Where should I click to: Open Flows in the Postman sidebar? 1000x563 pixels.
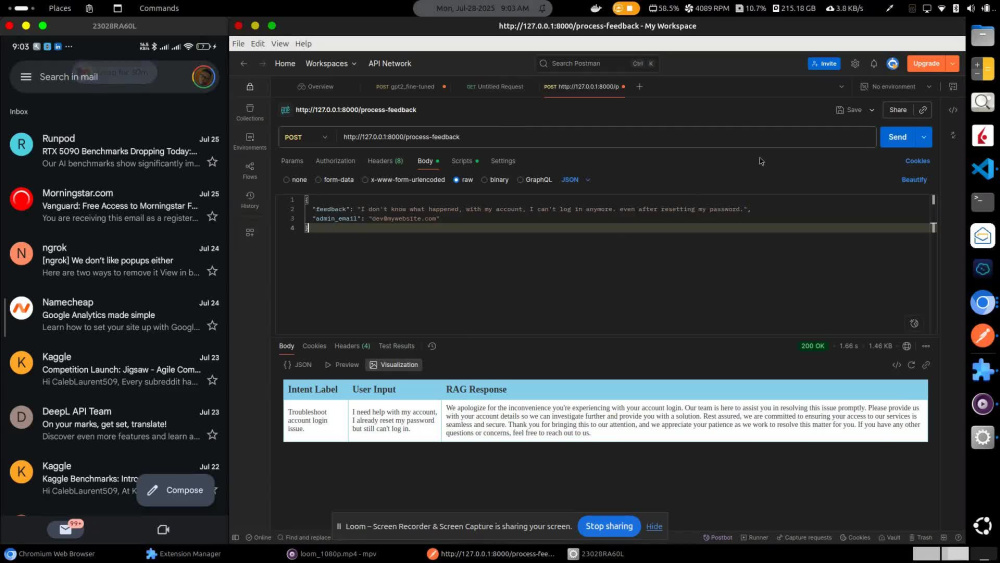click(x=249, y=170)
